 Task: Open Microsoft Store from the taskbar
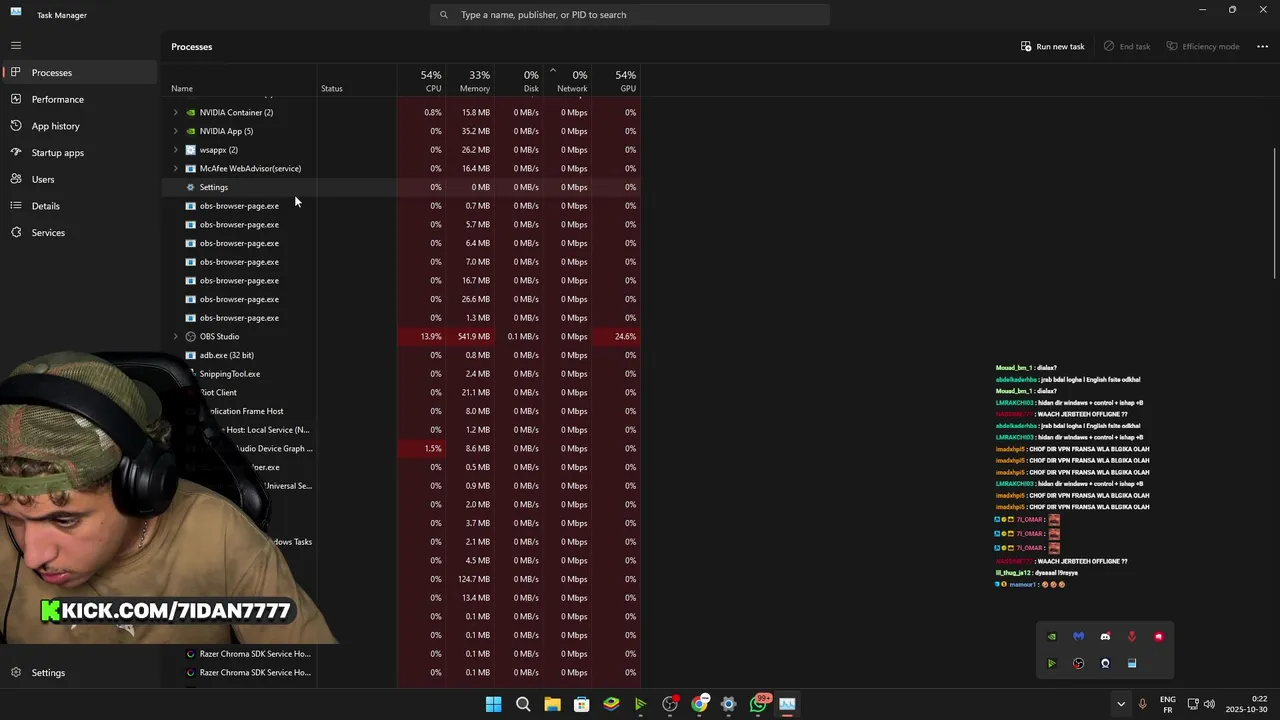point(582,704)
